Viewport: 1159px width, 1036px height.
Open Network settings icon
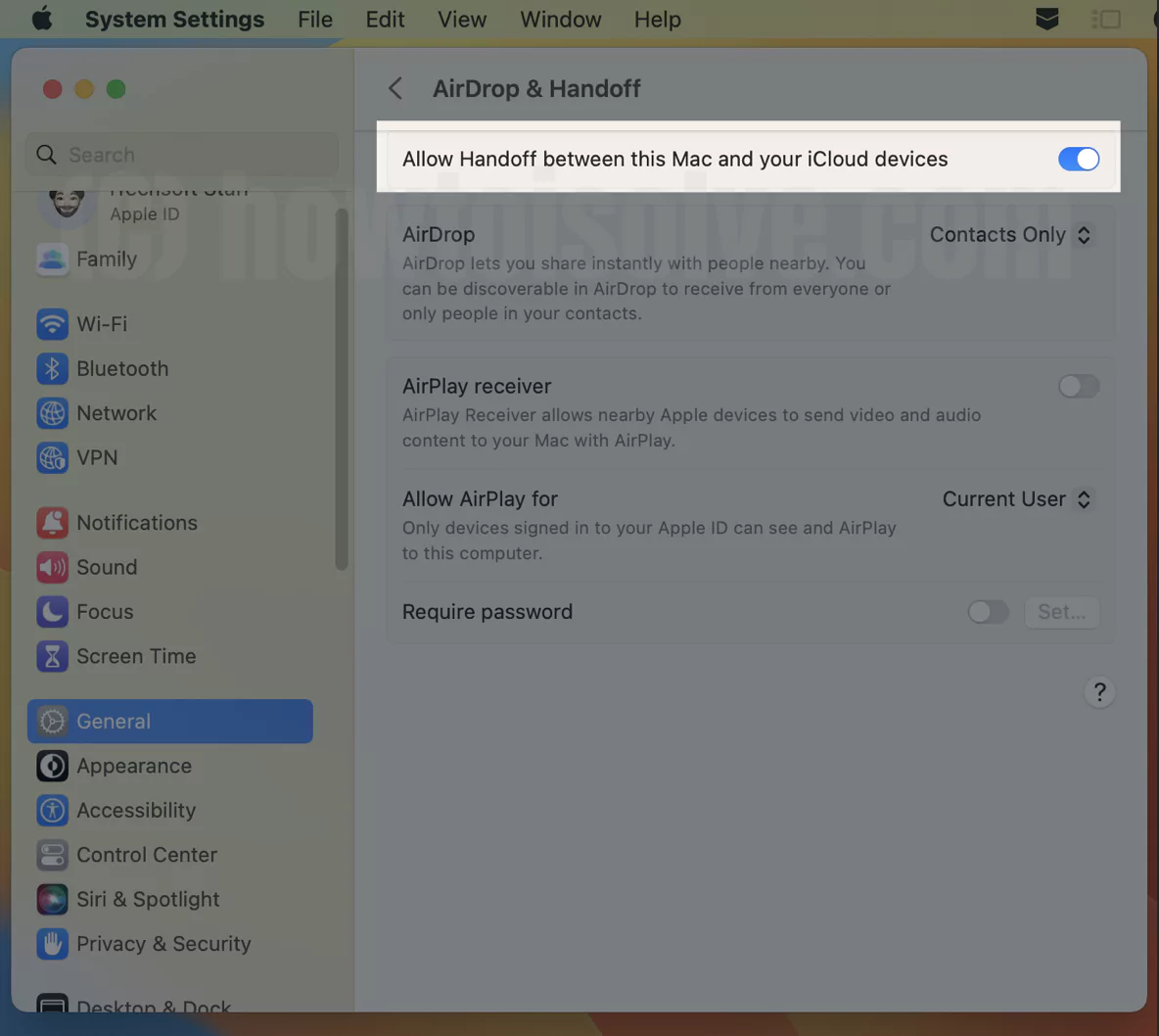tap(52, 412)
